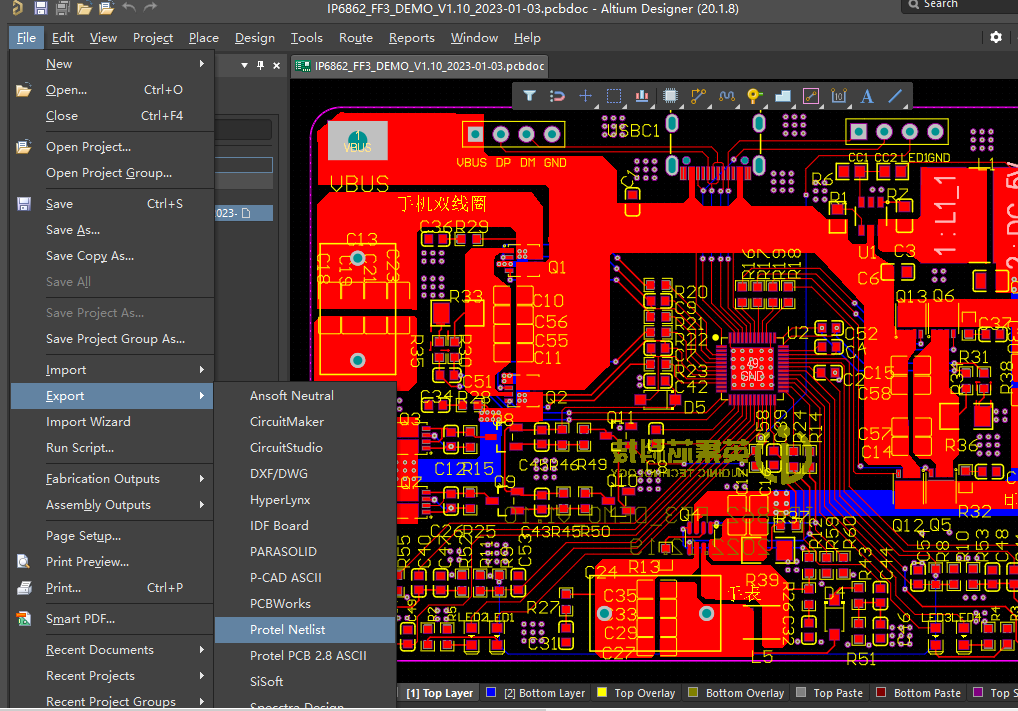This screenshot has height=711, width=1018.
Task: Select IDF Board export option
Action: [305, 525]
